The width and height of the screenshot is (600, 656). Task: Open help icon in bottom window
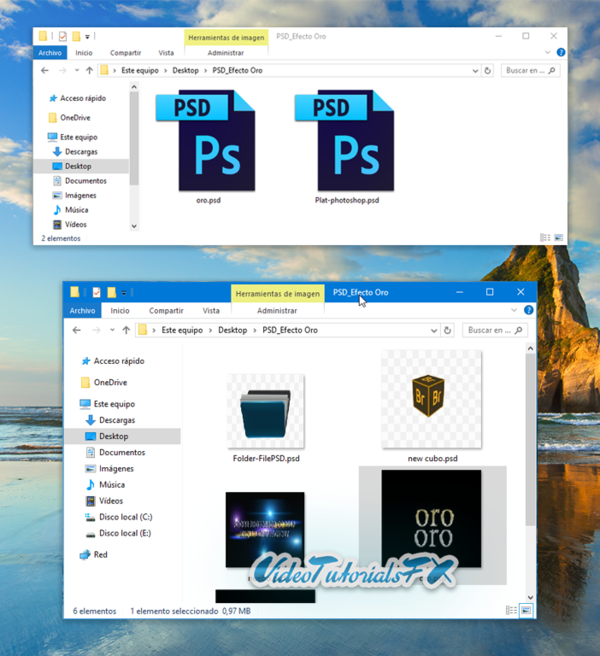[x=528, y=310]
